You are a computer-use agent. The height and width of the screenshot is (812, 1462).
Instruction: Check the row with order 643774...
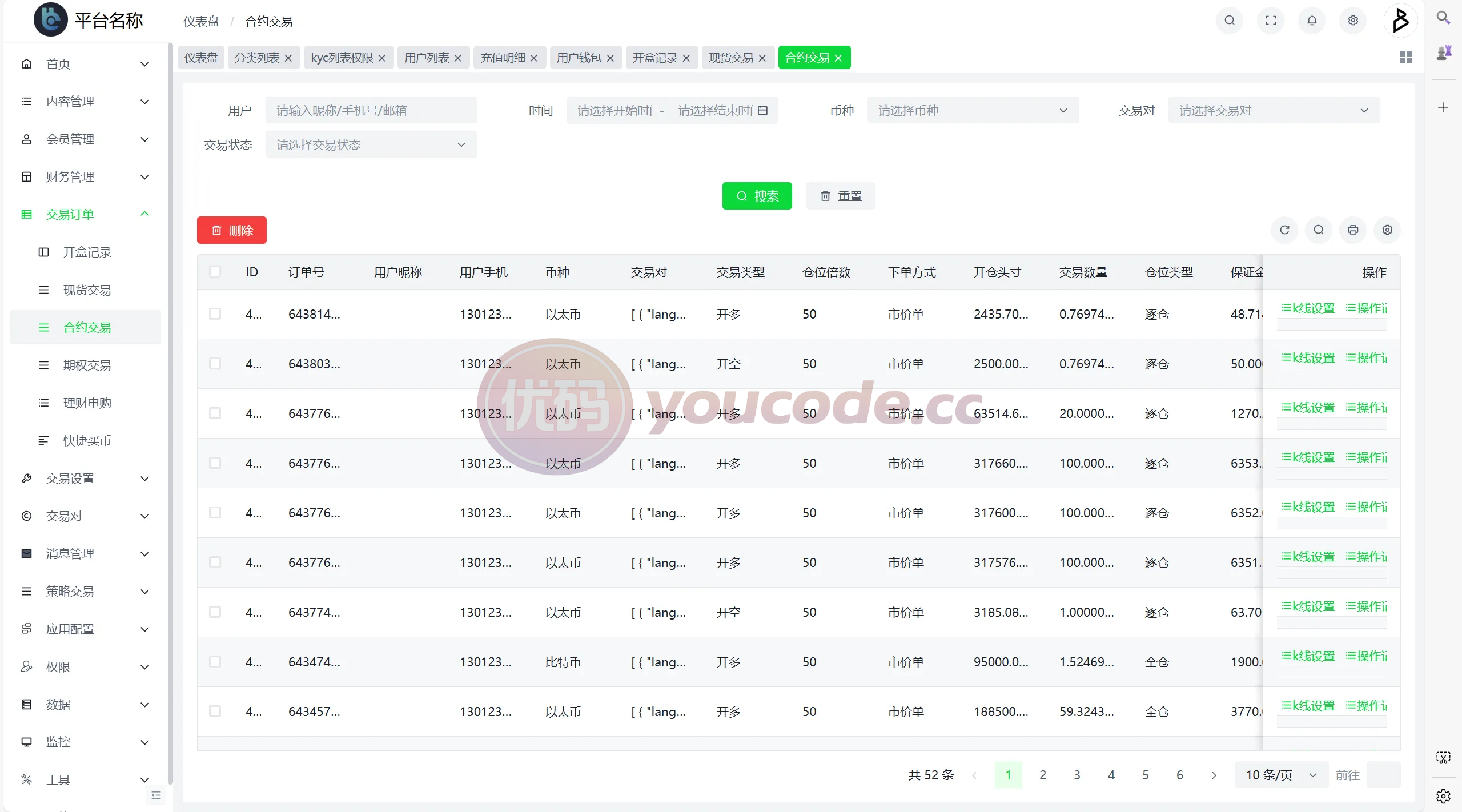(215, 612)
